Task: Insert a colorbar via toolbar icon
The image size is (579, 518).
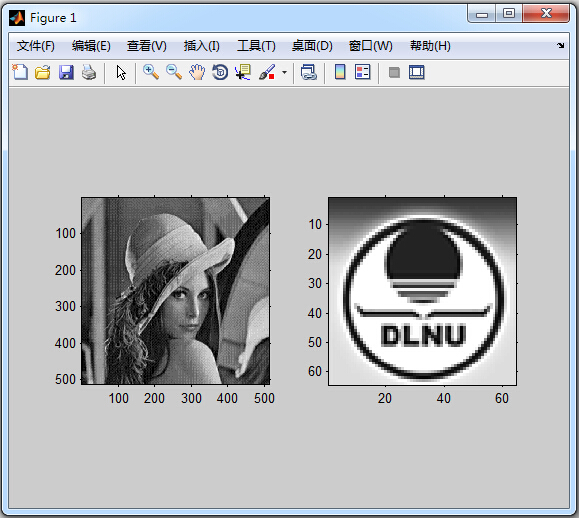Action: 340,72
